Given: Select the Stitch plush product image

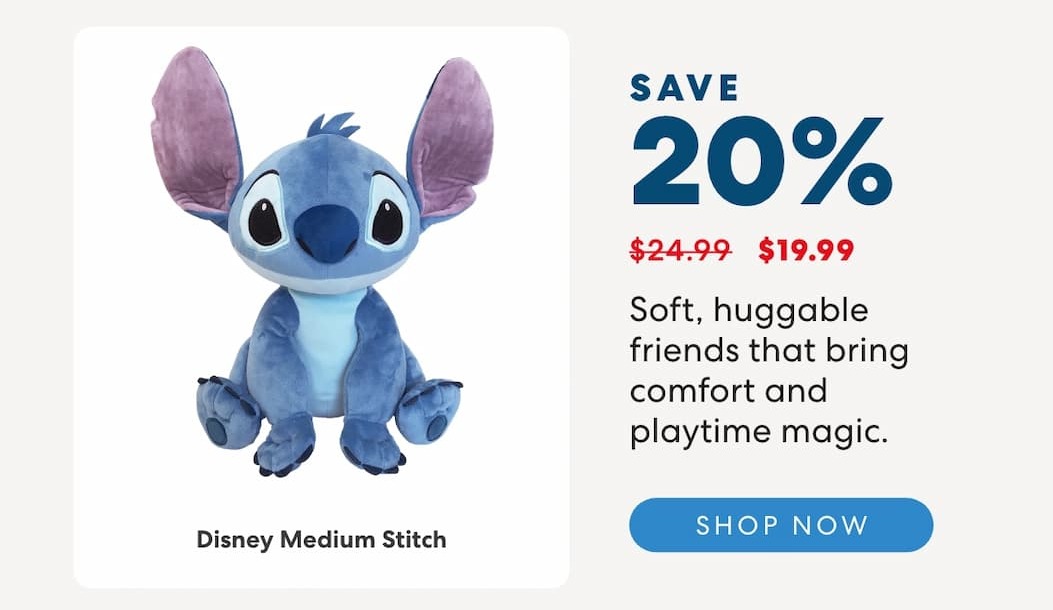Looking at the screenshot, I should coord(322,261).
